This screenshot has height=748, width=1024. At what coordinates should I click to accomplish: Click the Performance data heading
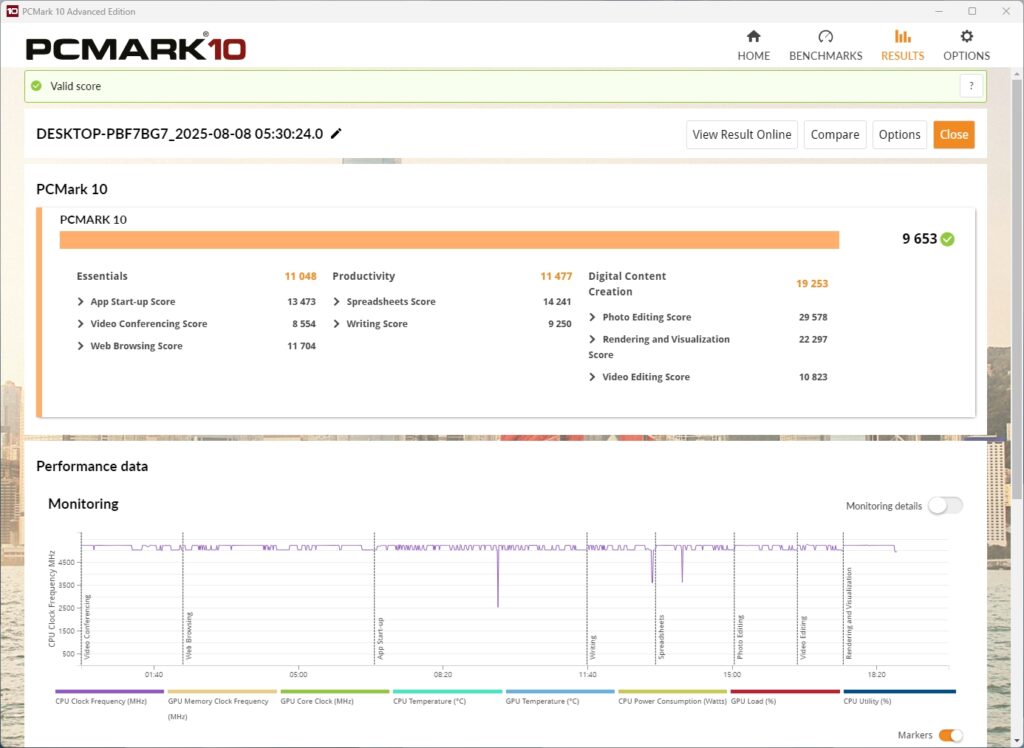click(92, 466)
